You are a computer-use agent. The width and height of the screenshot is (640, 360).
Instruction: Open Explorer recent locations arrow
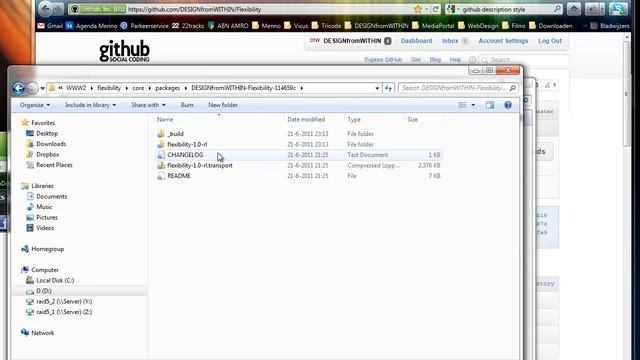point(42,88)
